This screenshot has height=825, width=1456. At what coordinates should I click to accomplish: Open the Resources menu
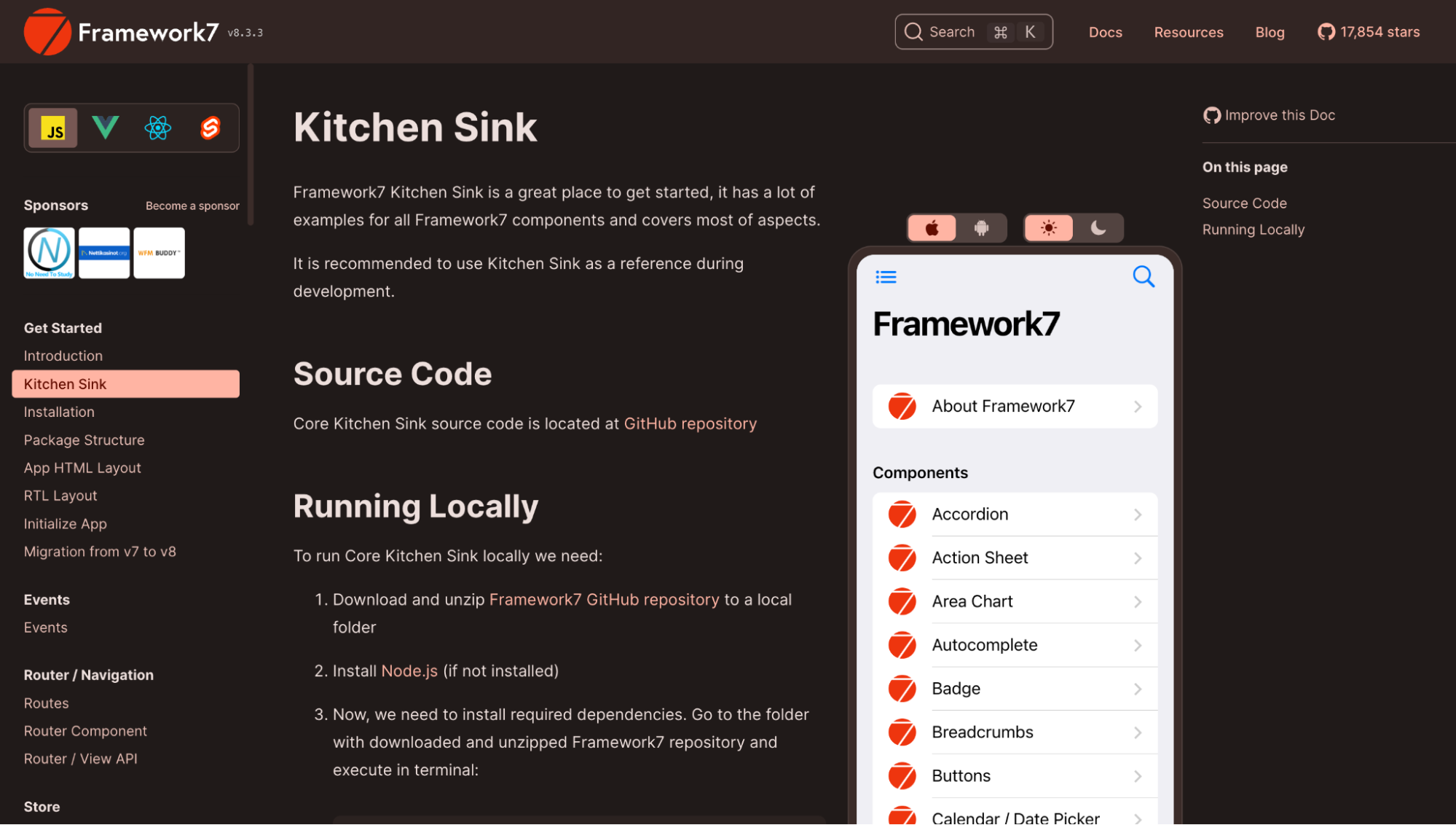(1188, 32)
